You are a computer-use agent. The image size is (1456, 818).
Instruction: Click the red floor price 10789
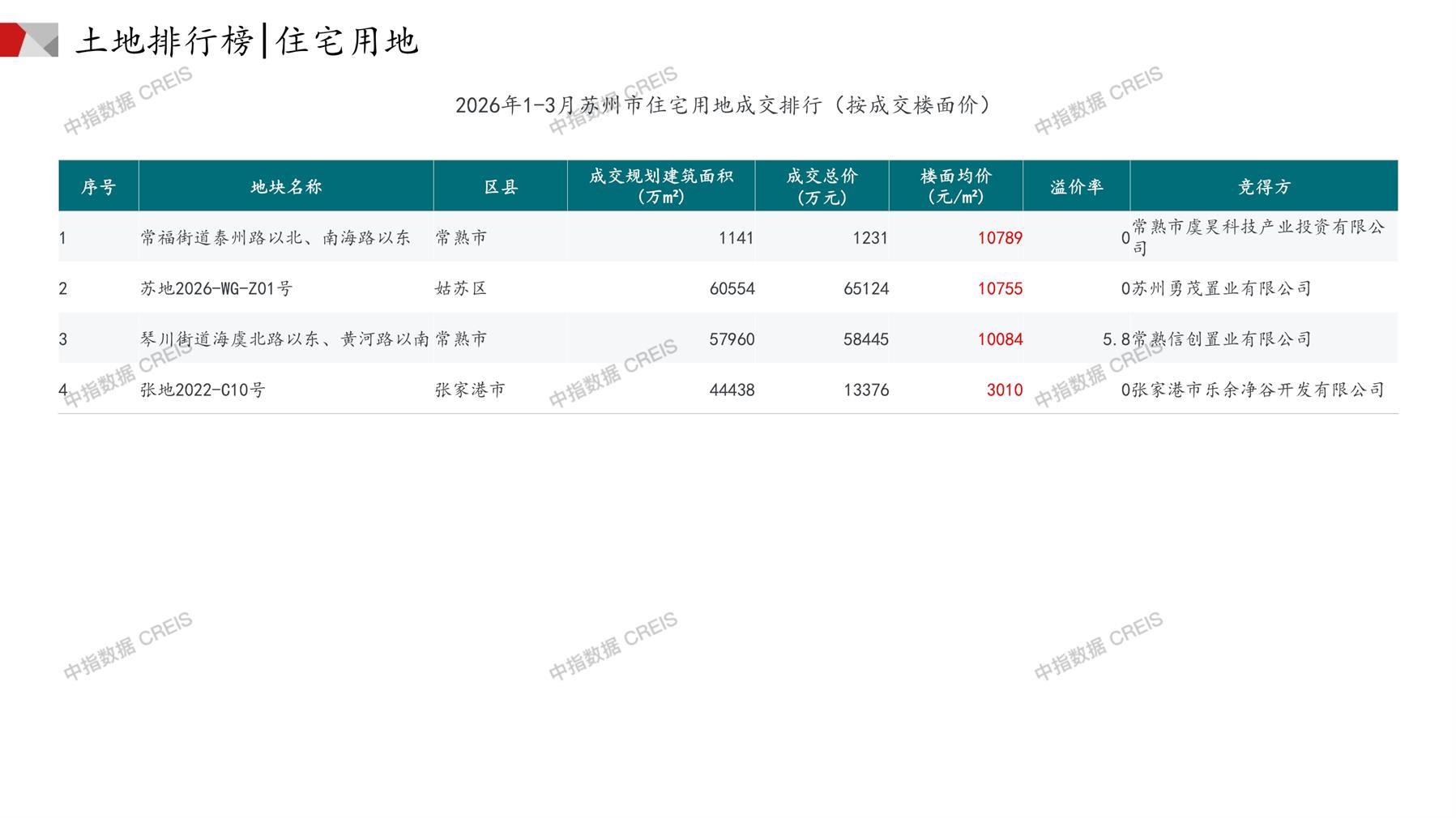coord(1000,238)
